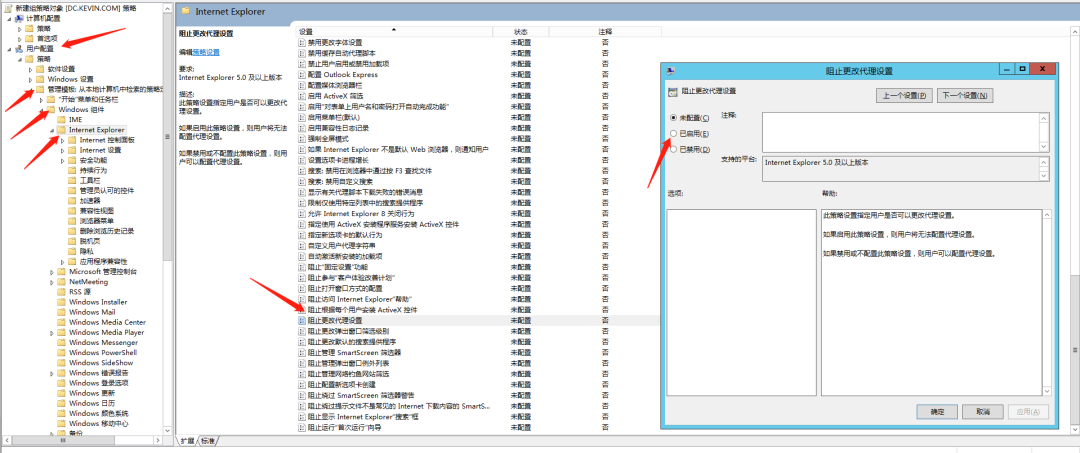Viewport: 1080px width, 453px height.
Task: Sort list by 设置 column header
Action: pyautogui.click(x=394, y=32)
